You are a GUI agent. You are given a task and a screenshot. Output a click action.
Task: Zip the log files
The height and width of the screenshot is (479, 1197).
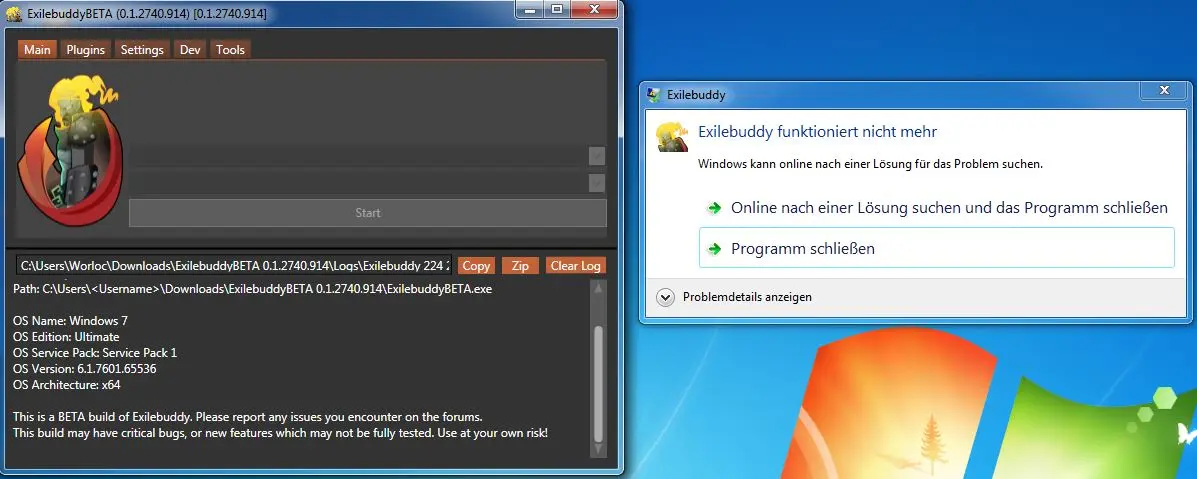[x=520, y=266]
